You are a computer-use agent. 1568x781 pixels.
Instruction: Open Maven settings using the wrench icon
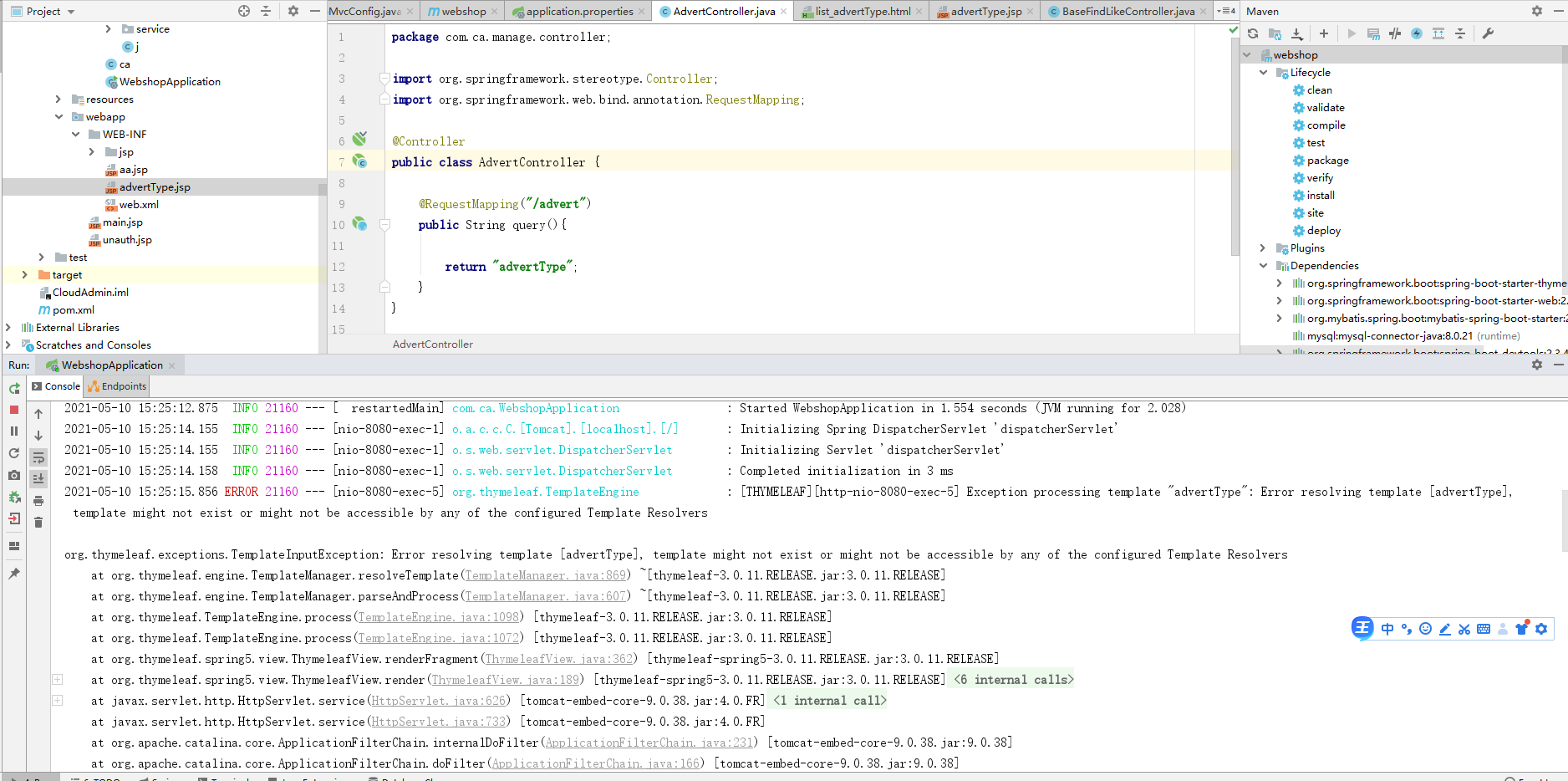(x=1488, y=33)
